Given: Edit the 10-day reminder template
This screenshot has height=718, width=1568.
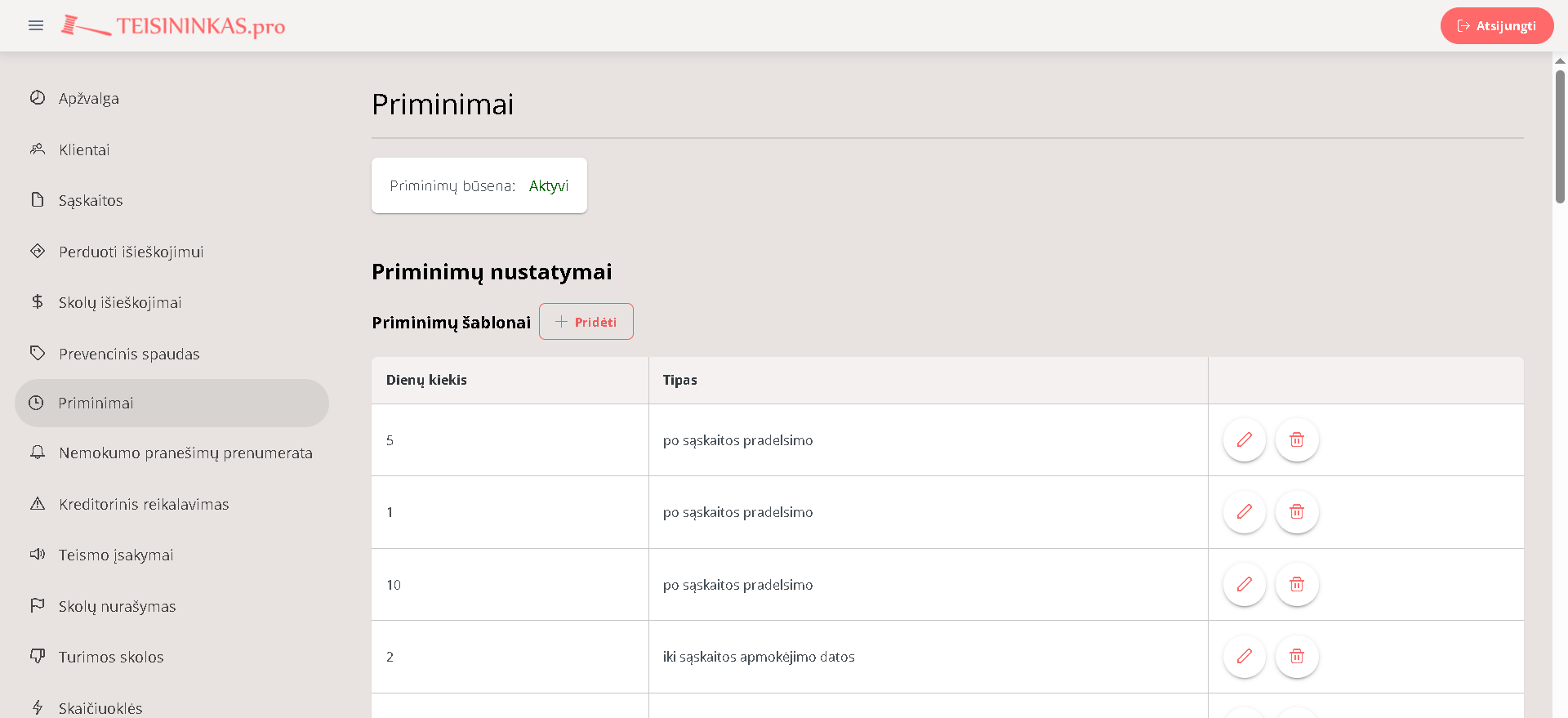Looking at the screenshot, I should [x=1244, y=585].
